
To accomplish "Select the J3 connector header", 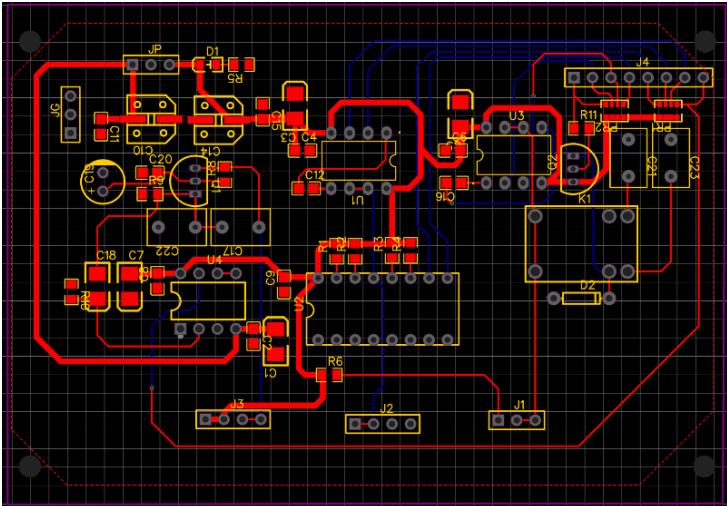I will point(233,419).
